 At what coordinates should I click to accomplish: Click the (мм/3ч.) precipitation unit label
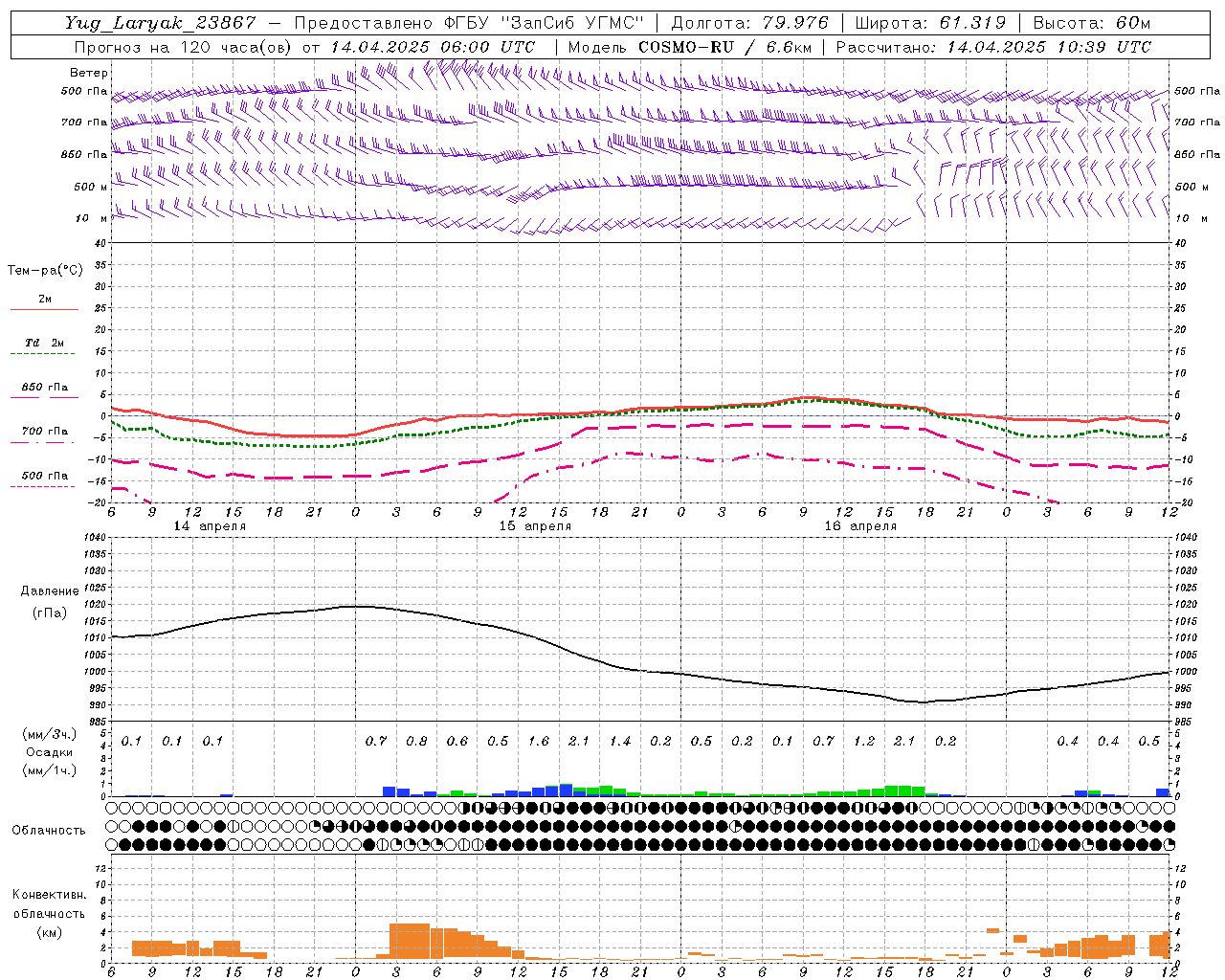[50, 734]
